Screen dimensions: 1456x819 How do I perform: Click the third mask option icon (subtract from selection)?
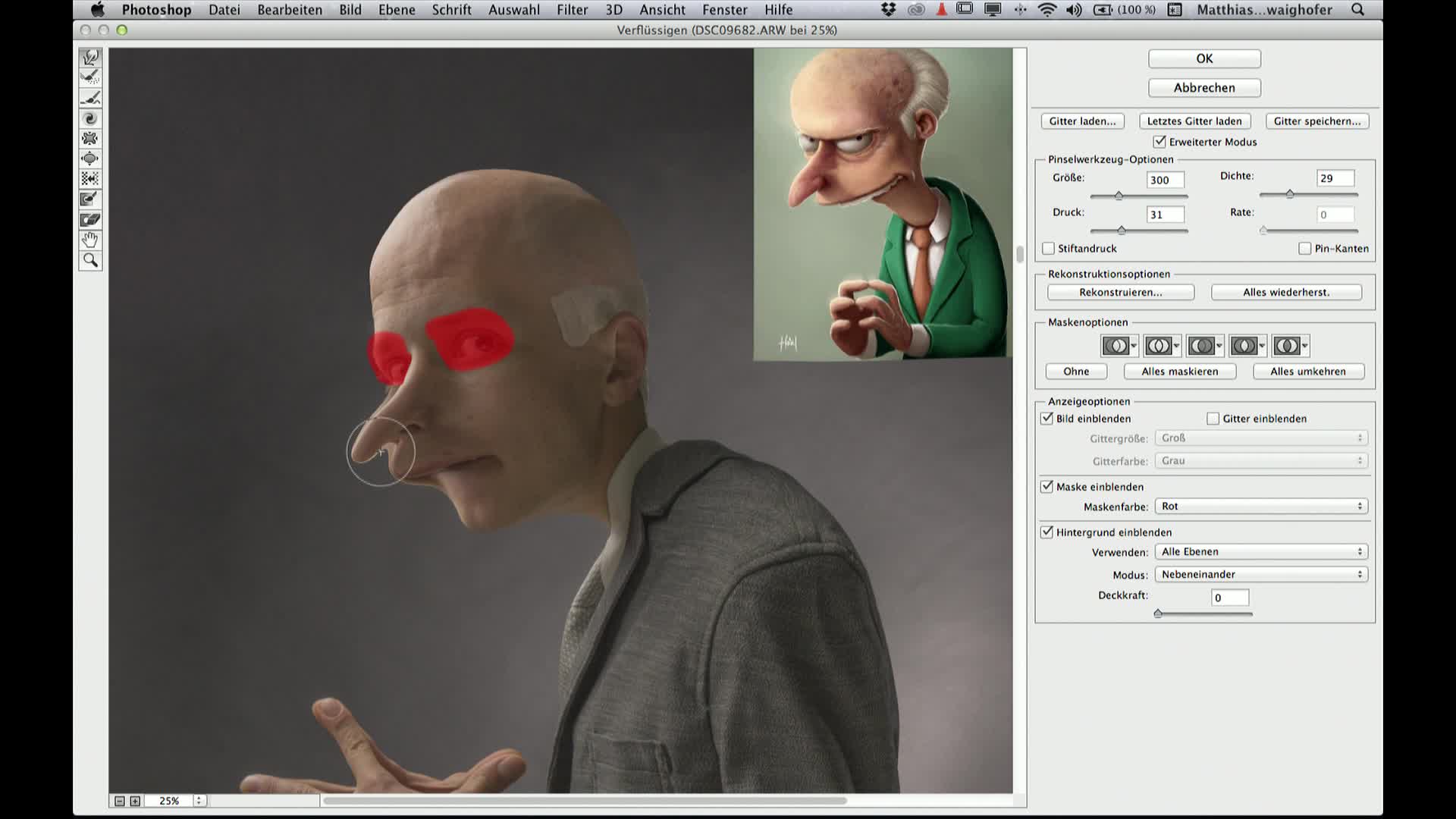[x=1200, y=346]
